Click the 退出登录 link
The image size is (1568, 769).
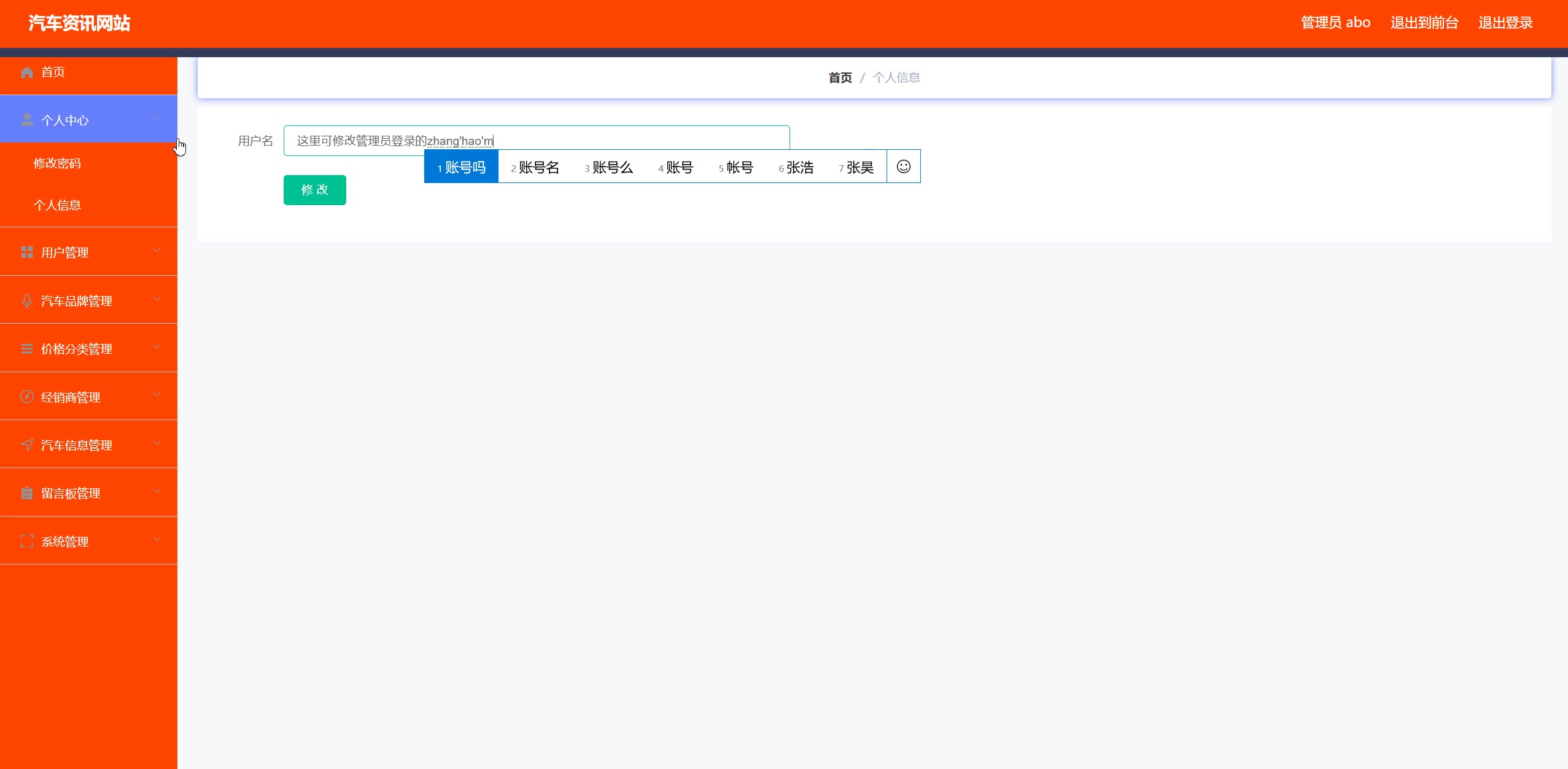pyautogui.click(x=1505, y=23)
